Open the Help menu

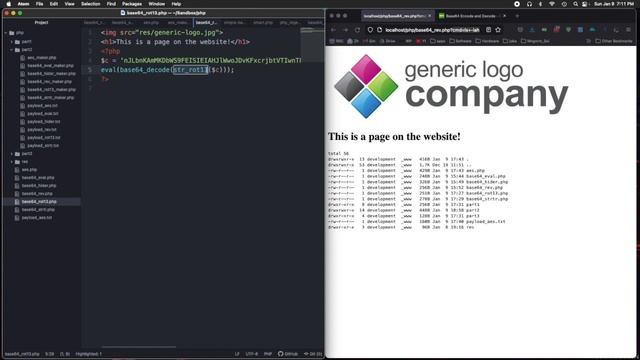[x=176, y=4]
